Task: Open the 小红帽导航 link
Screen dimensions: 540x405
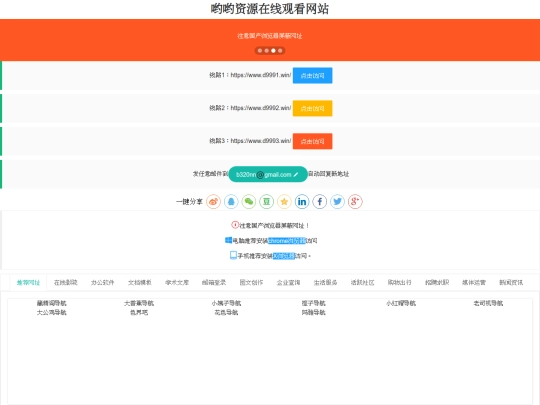Action: 401,303
